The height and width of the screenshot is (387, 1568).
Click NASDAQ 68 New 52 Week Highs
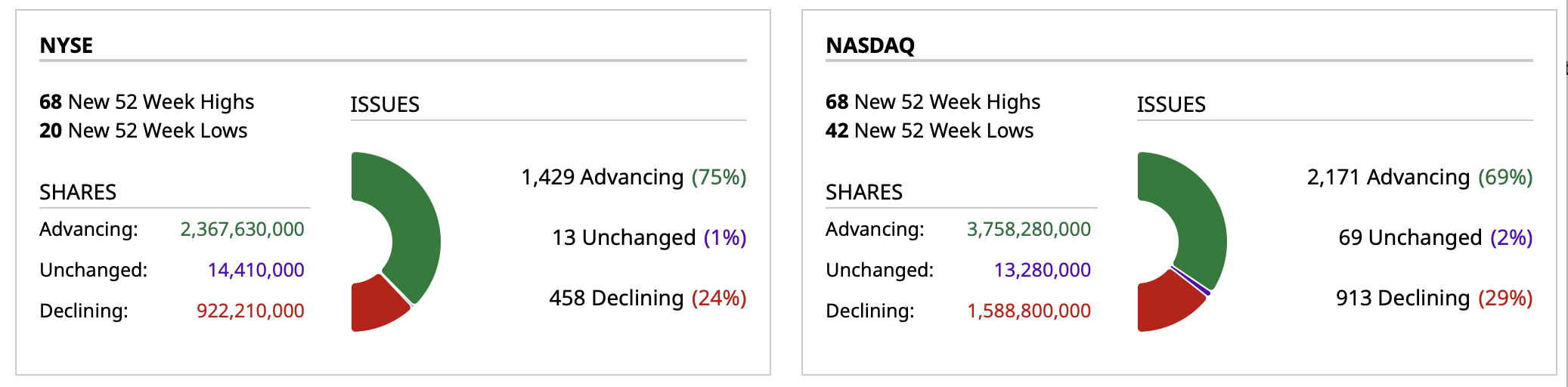point(933,102)
